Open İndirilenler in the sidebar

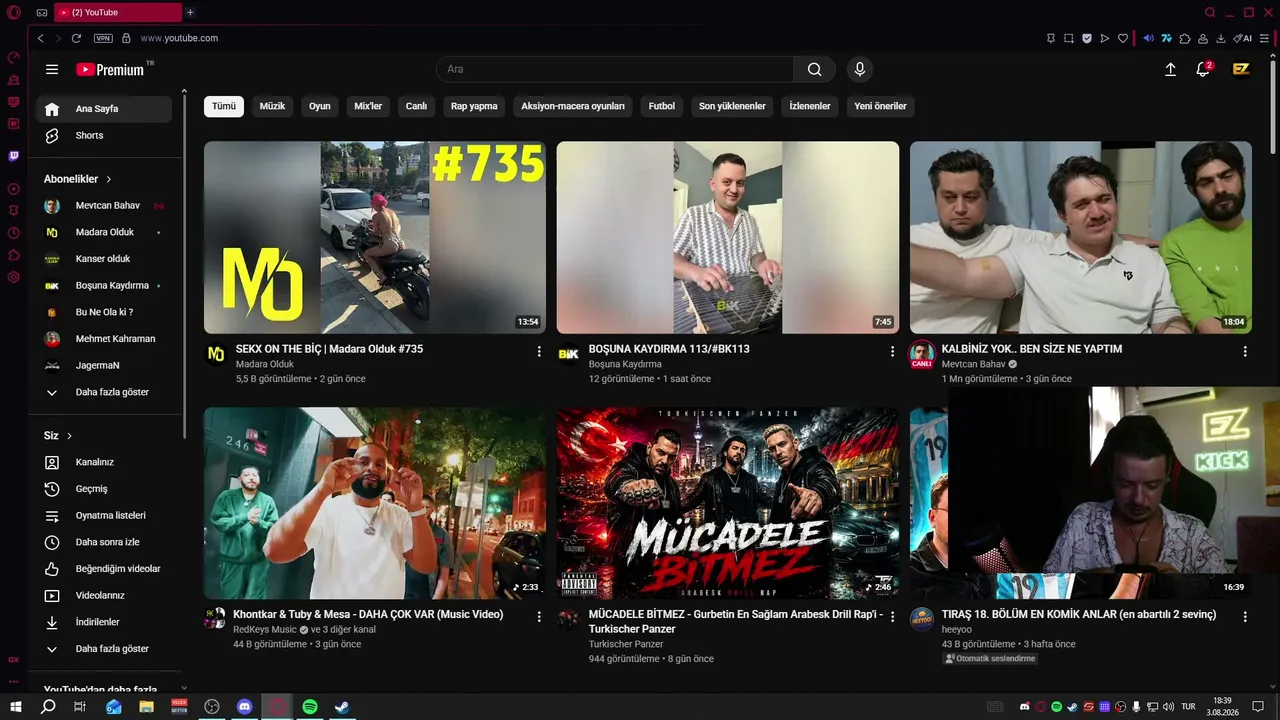click(x=104, y=622)
